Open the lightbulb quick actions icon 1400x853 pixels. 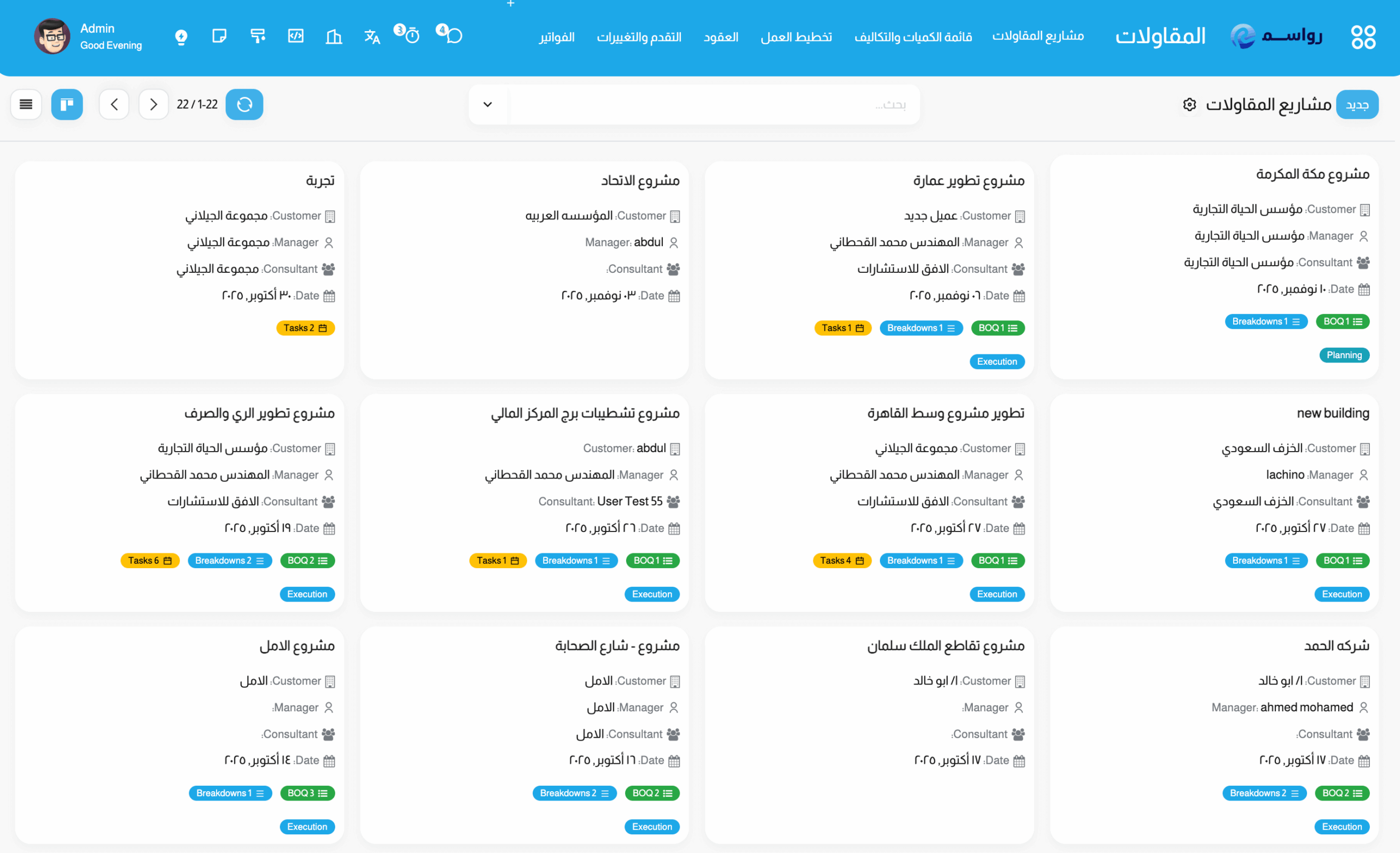pos(181,37)
